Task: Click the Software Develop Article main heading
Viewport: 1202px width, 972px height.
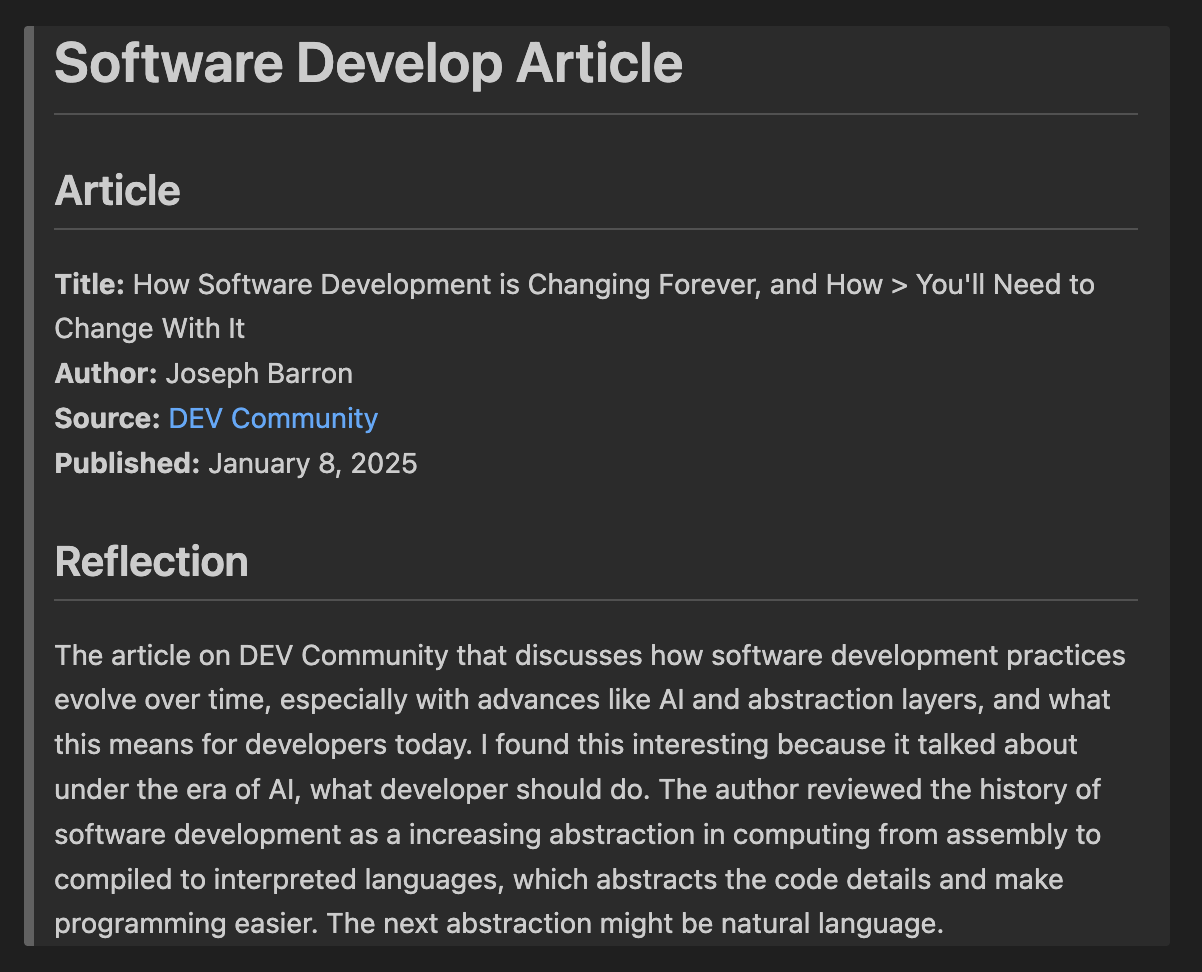Action: pos(368,63)
